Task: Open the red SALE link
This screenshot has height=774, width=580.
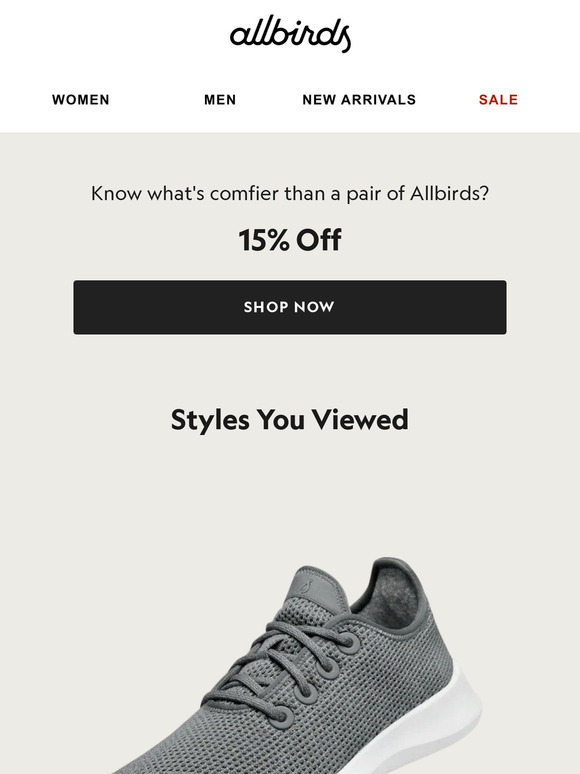Action: [x=498, y=100]
